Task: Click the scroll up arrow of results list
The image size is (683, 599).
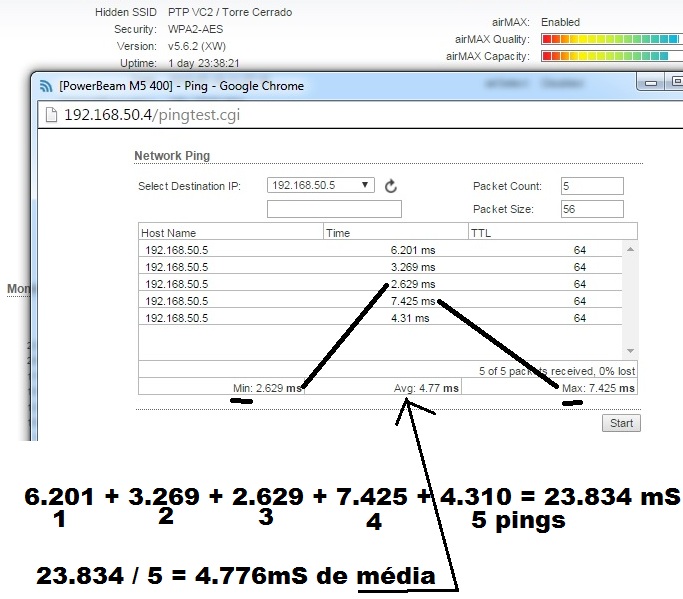Action: [630, 249]
